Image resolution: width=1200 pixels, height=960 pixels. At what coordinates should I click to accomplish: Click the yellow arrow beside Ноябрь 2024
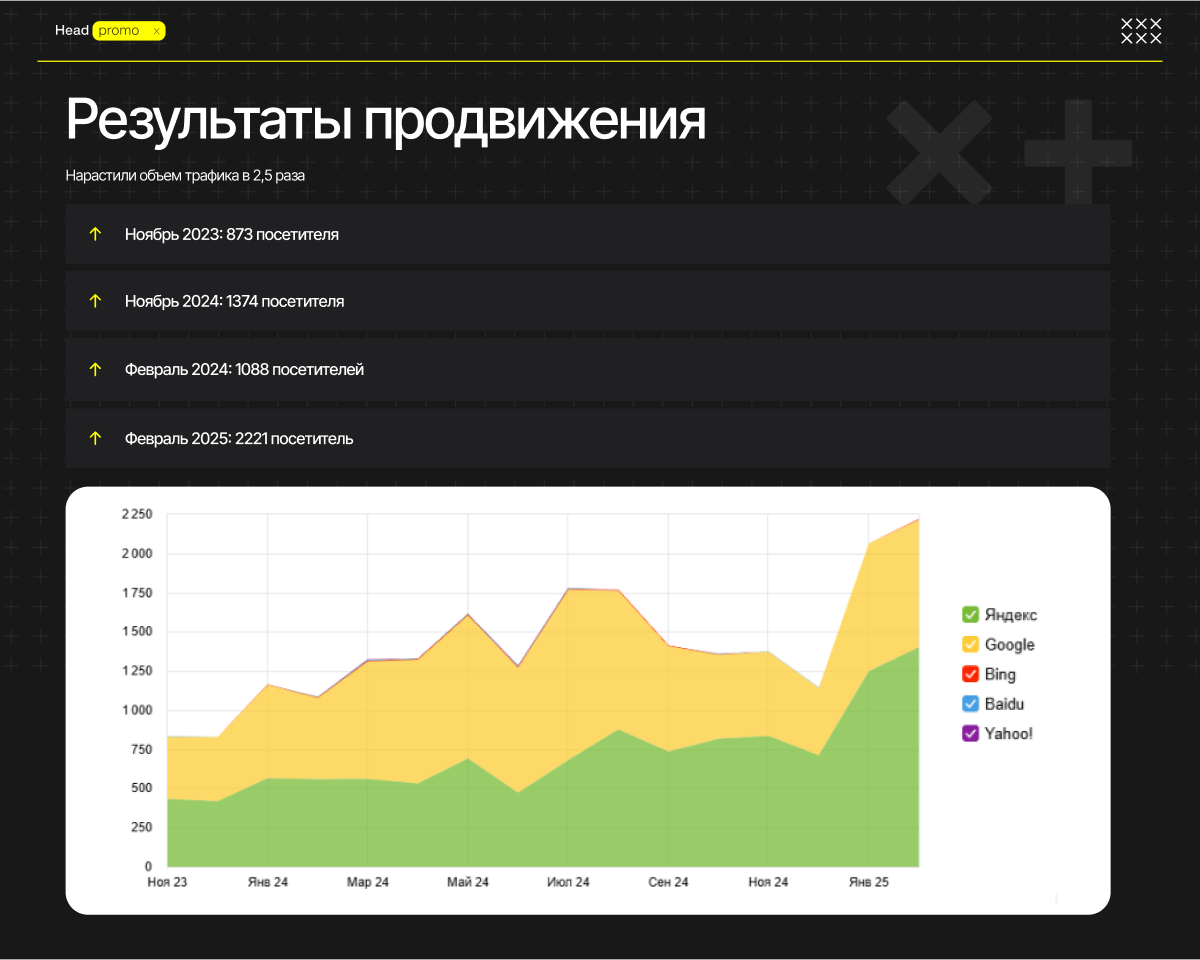tap(96, 301)
